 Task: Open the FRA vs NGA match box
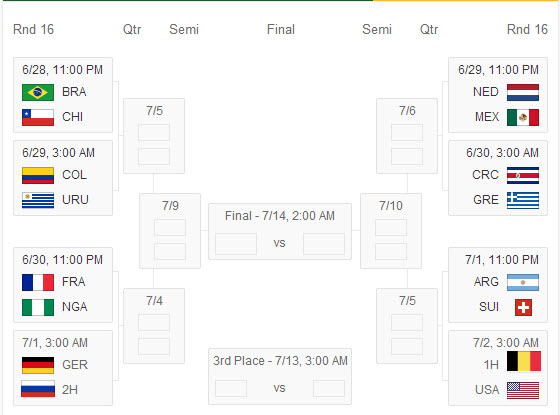[x=63, y=285]
